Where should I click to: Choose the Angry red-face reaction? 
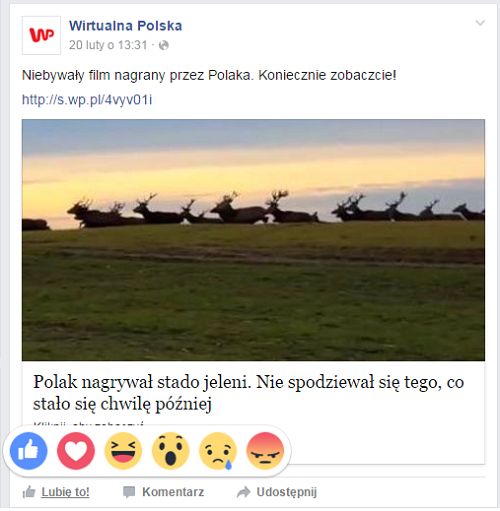[x=265, y=451]
